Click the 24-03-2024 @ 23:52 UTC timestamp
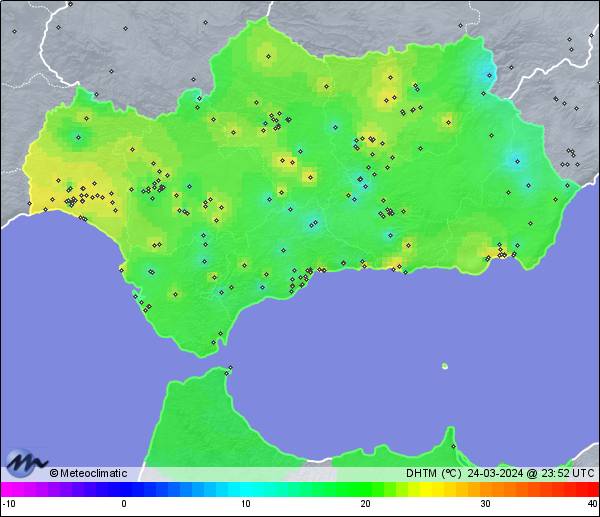This screenshot has width=600, height=517. click(531, 473)
